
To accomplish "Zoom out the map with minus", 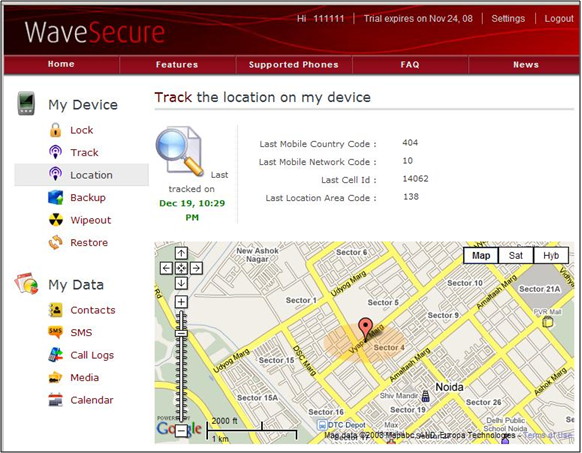I will point(181,431).
